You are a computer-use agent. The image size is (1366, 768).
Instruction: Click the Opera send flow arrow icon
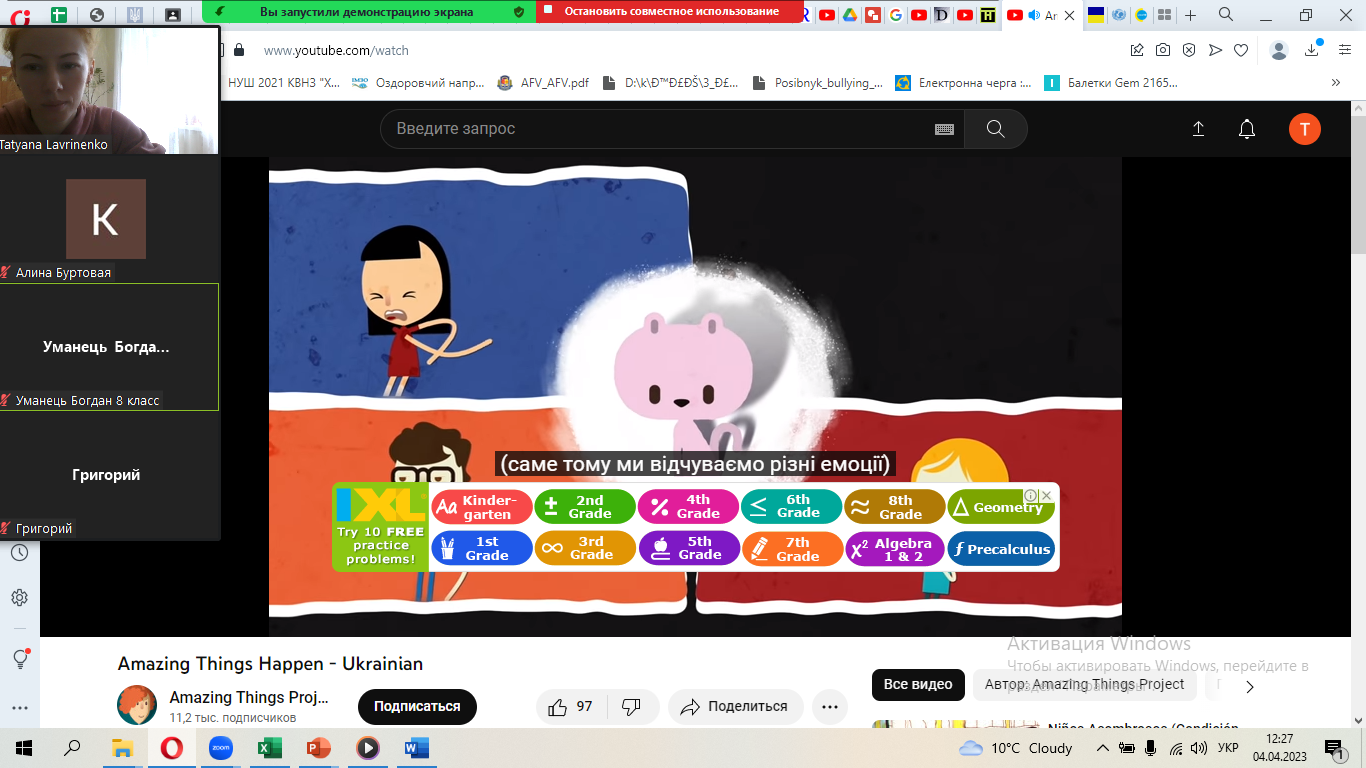pyautogui.click(x=1215, y=50)
